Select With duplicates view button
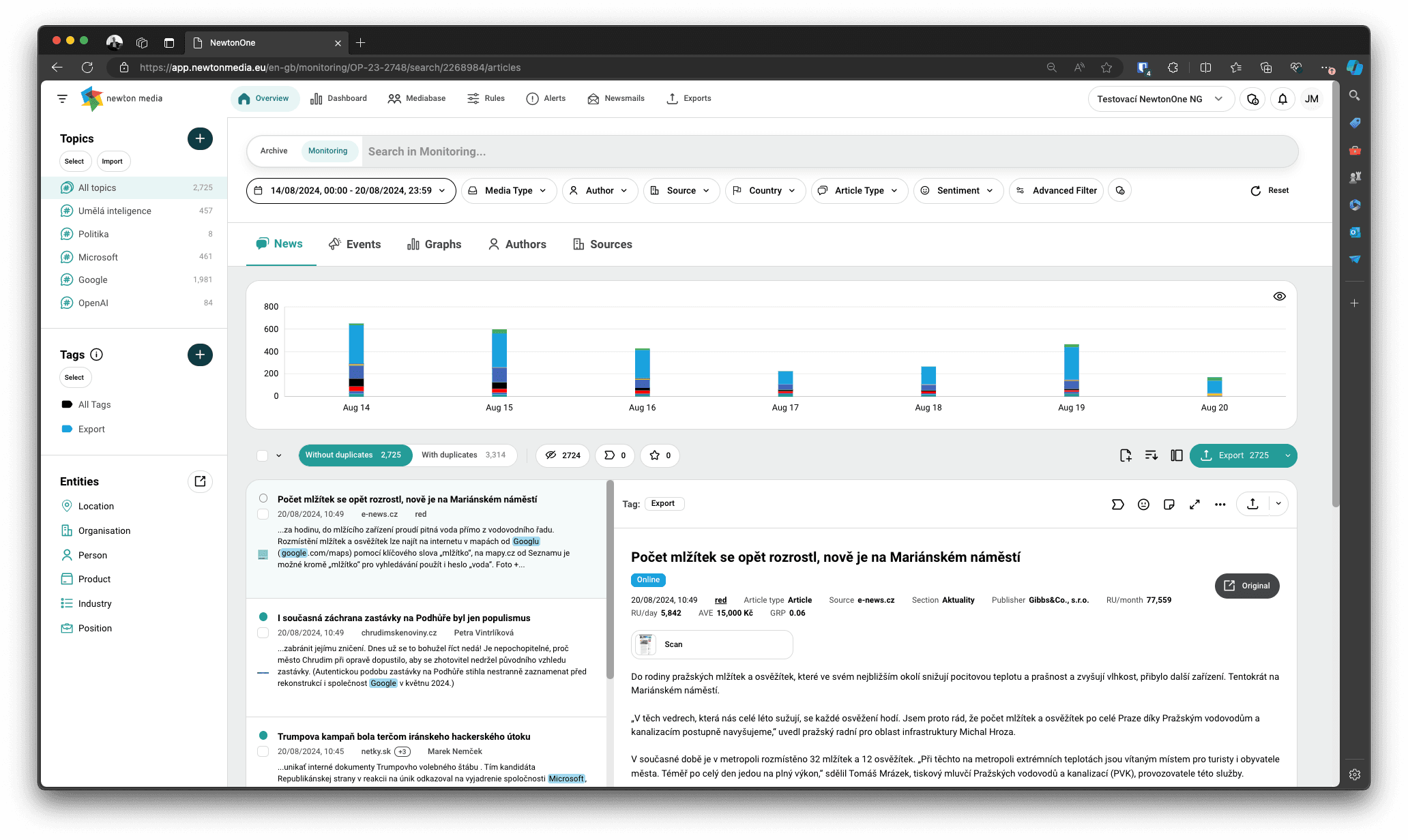The height and width of the screenshot is (840, 1408). point(463,455)
